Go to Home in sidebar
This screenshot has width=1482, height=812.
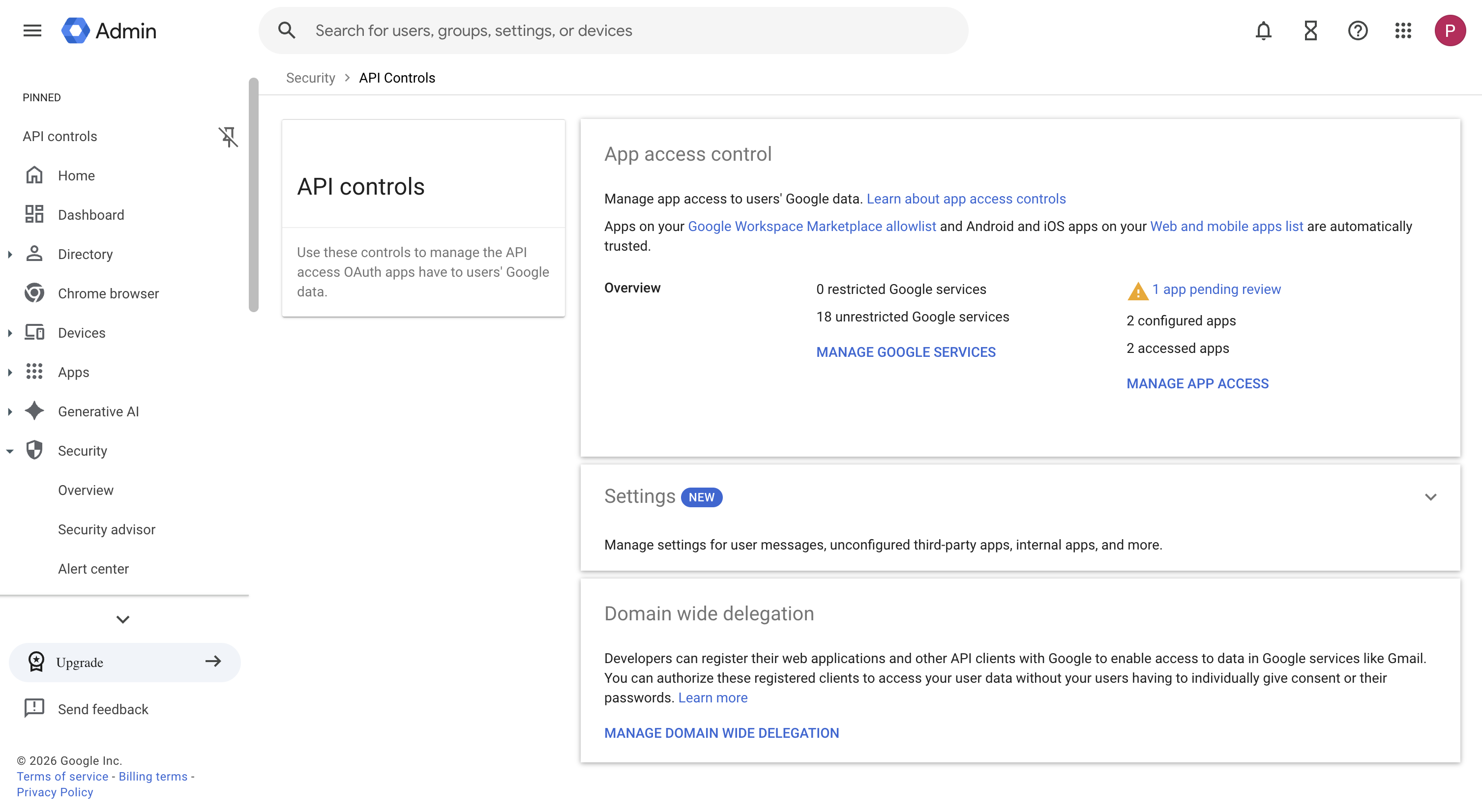pyautogui.click(x=77, y=175)
